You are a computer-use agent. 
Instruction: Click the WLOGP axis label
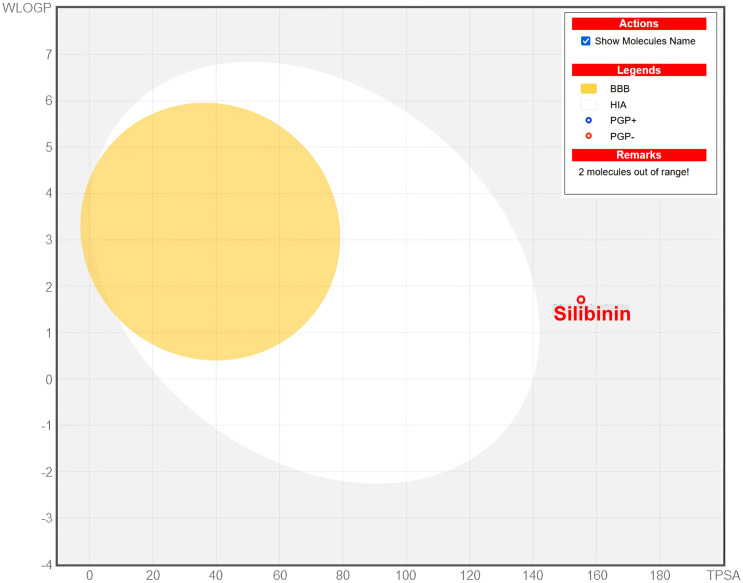[x=27, y=9]
